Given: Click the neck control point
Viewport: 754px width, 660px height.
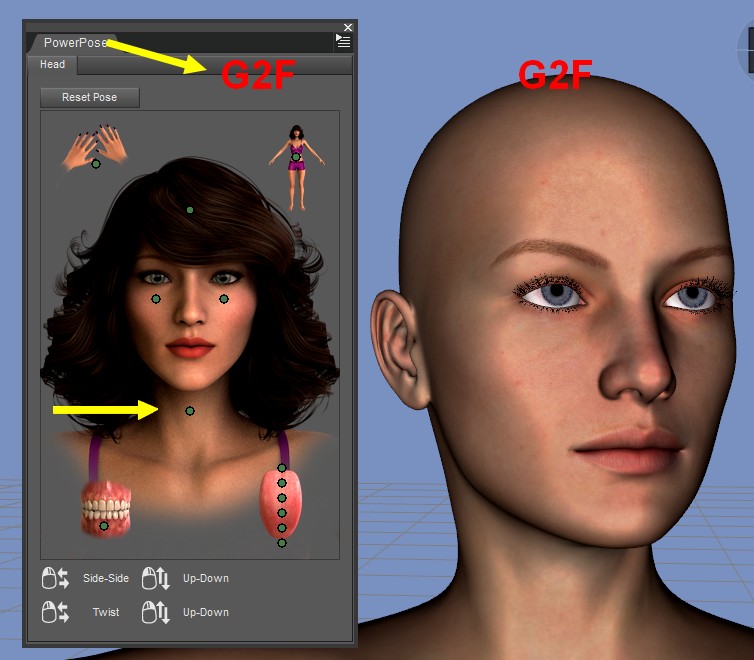Looking at the screenshot, I should click(190, 411).
